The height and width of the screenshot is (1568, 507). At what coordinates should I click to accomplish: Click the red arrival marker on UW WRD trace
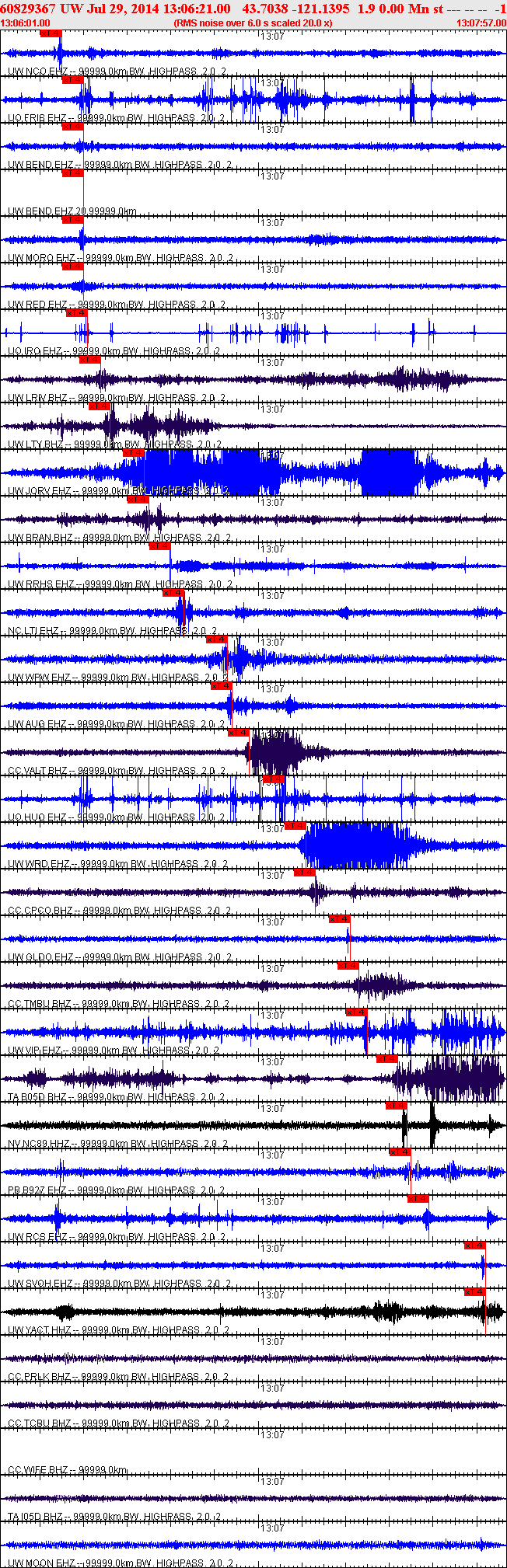click(x=295, y=826)
